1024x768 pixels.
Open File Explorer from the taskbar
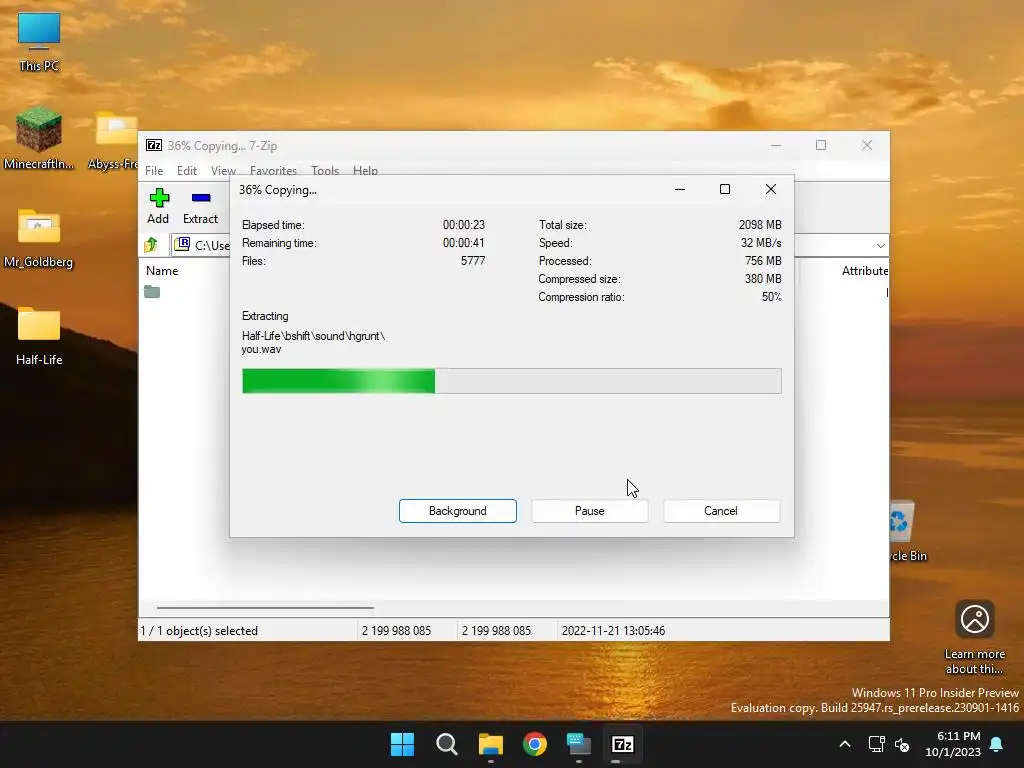(490, 744)
